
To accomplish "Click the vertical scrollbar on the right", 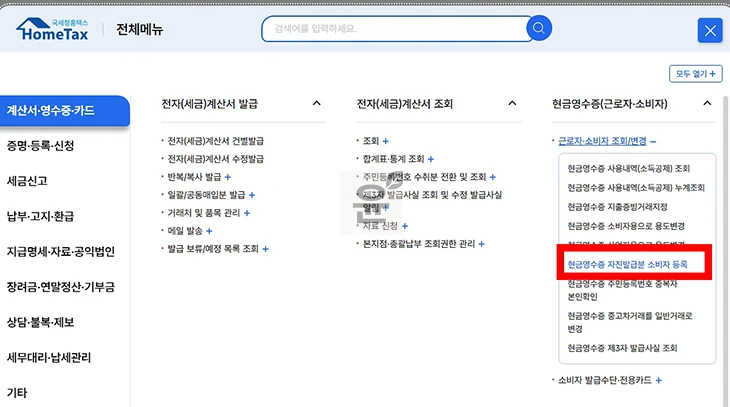I will tap(725, 251).
